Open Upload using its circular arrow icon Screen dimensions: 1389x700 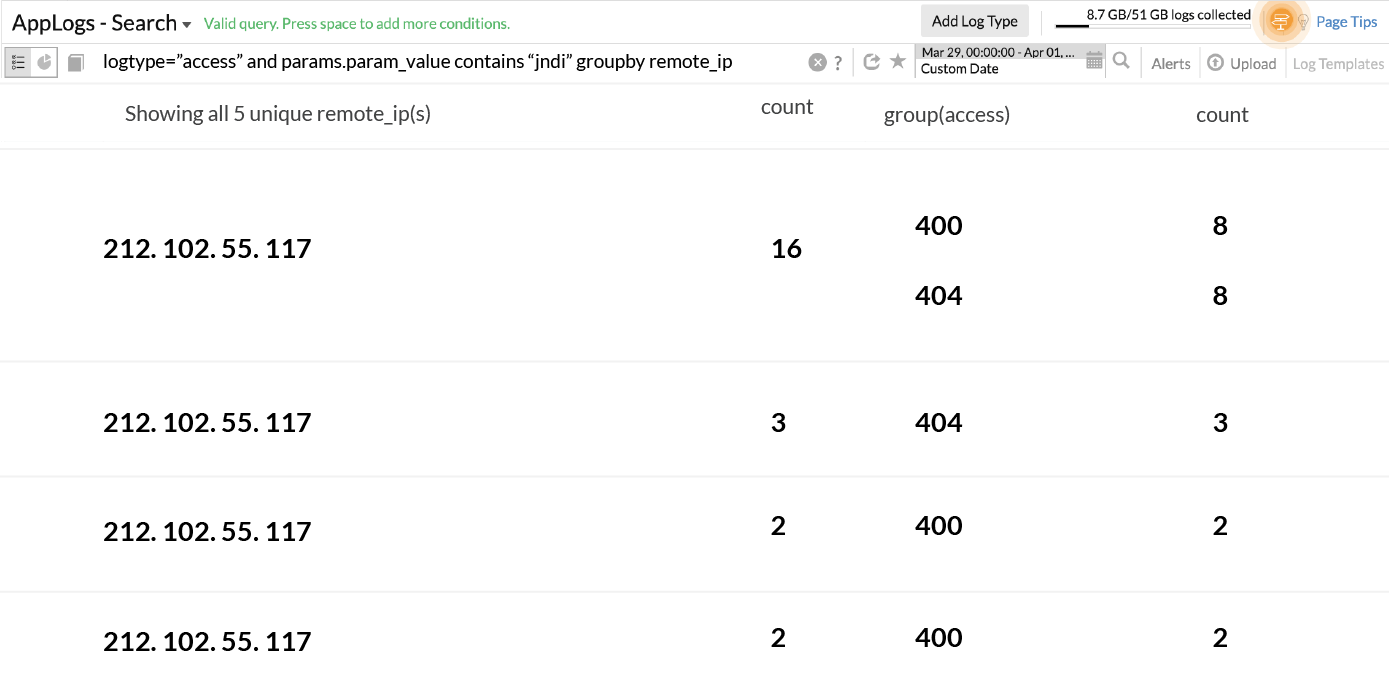(1213, 63)
